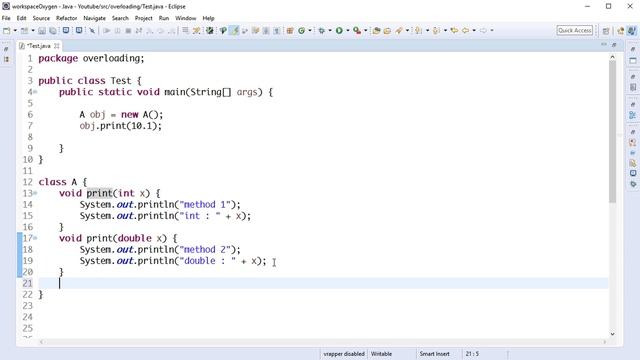Image resolution: width=640 pixels, height=360 pixels.
Task: Click the Terminate square icon
Action: tap(128, 31)
